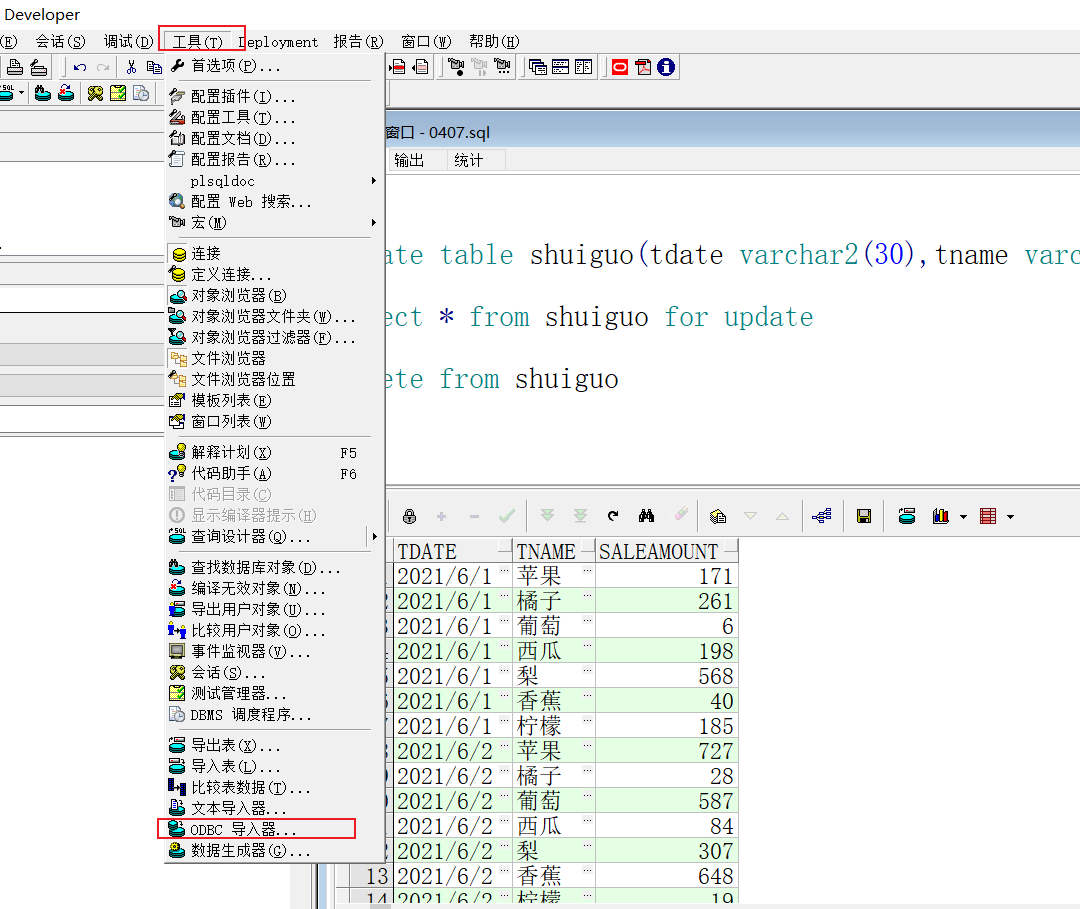Click the 2021/6/2 date cell in the 648 row
The height and width of the screenshot is (909, 1080).
click(453, 876)
